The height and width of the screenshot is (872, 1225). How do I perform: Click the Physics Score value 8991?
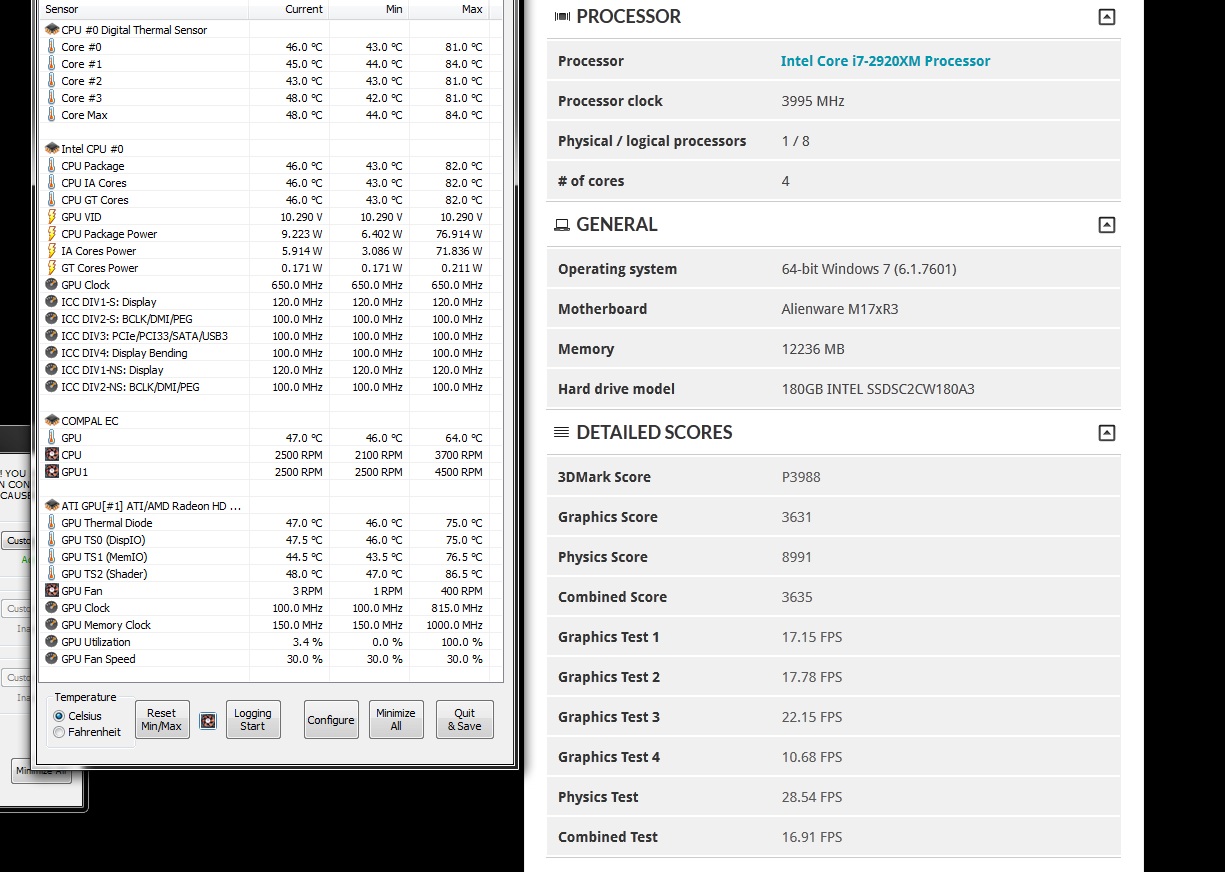(x=797, y=557)
